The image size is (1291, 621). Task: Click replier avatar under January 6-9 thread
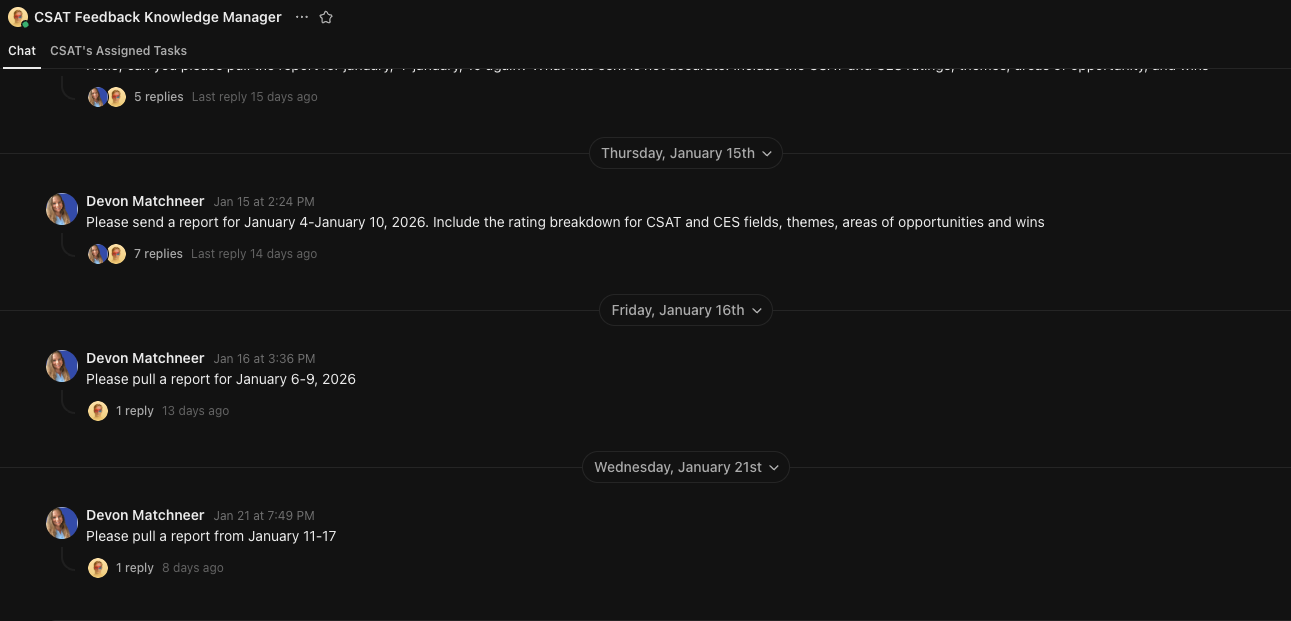pyautogui.click(x=98, y=411)
